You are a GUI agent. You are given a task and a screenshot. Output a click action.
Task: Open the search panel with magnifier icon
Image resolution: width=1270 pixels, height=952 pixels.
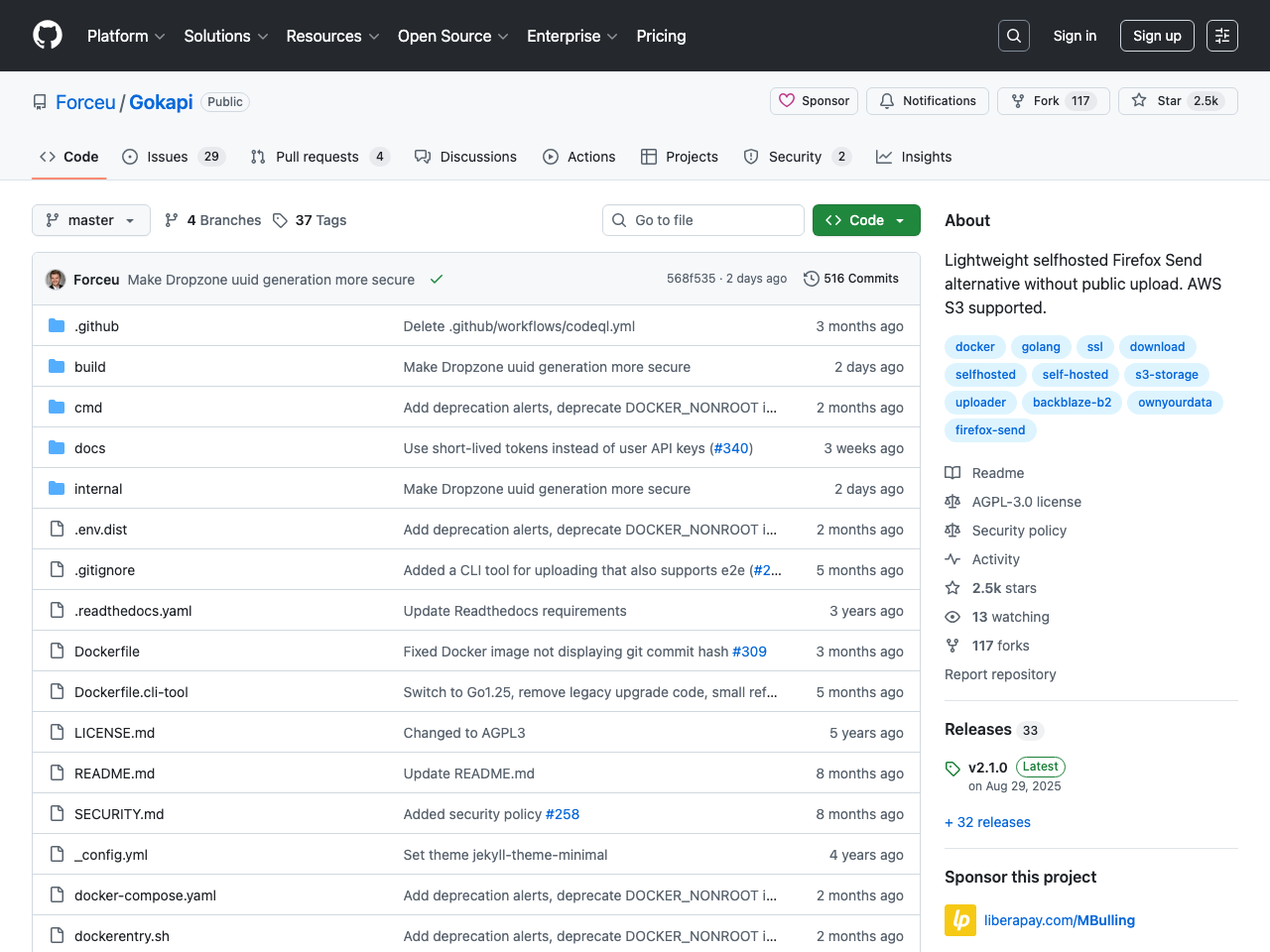(1013, 35)
